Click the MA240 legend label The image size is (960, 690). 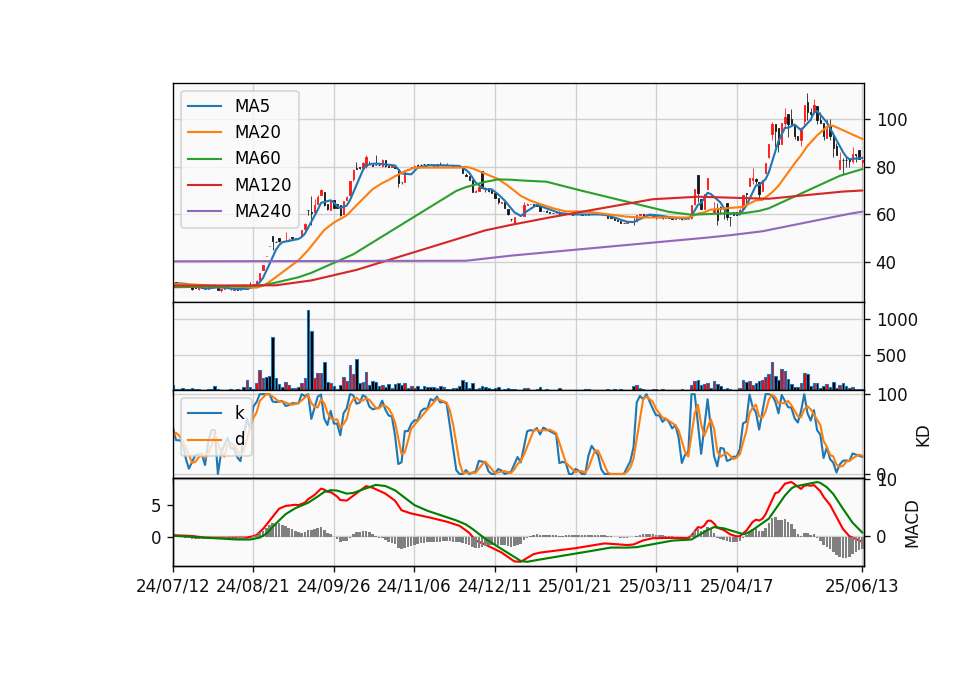pos(263,211)
